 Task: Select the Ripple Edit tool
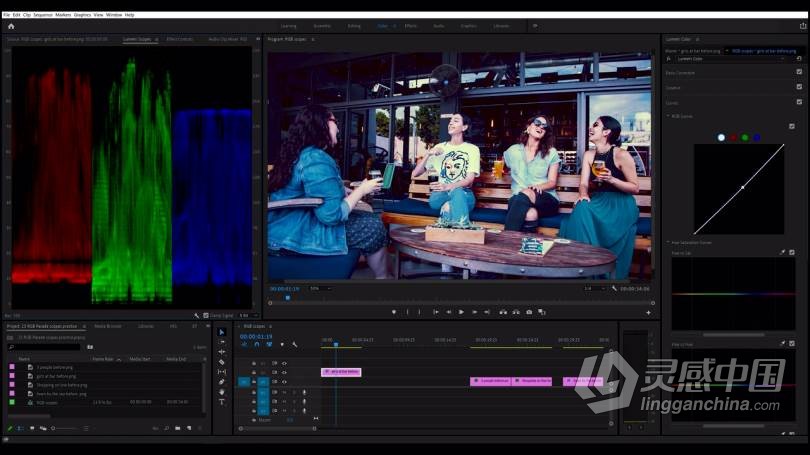[x=222, y=352]
